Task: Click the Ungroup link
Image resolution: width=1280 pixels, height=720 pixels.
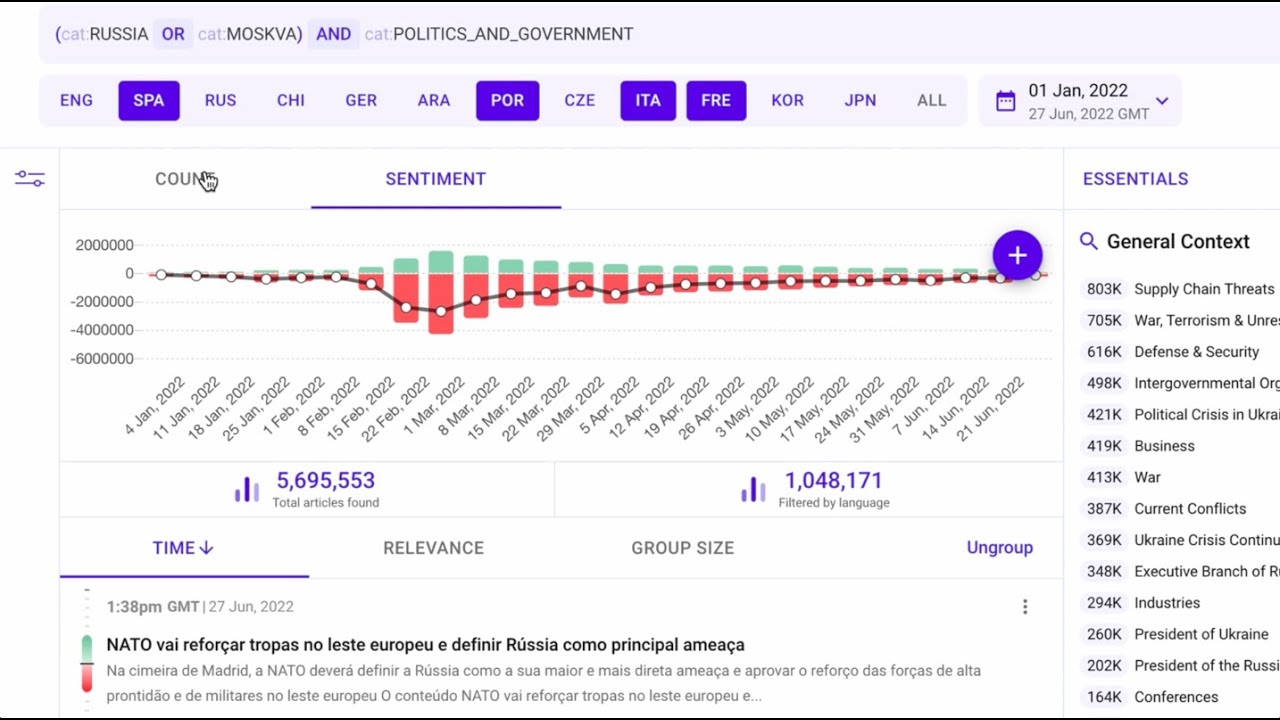Action: pyautogui.click(x=999, y=548)
